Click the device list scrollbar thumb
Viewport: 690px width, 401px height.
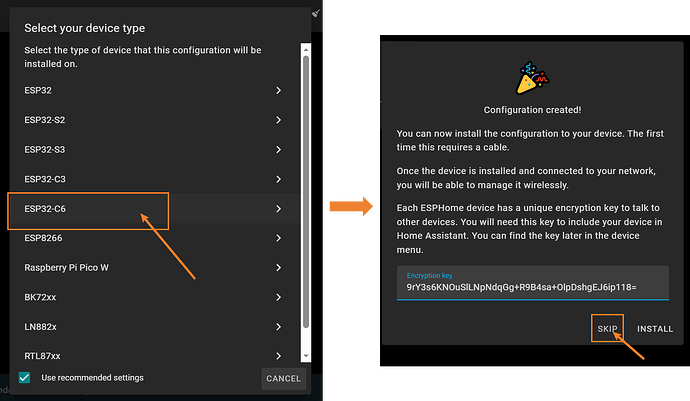tap(306, 191)
